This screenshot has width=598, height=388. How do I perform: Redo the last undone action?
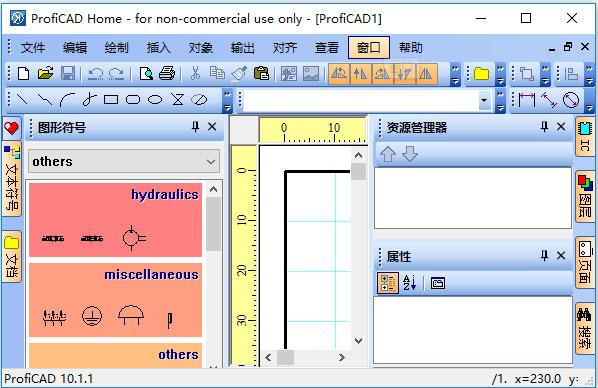click(116, 74)
